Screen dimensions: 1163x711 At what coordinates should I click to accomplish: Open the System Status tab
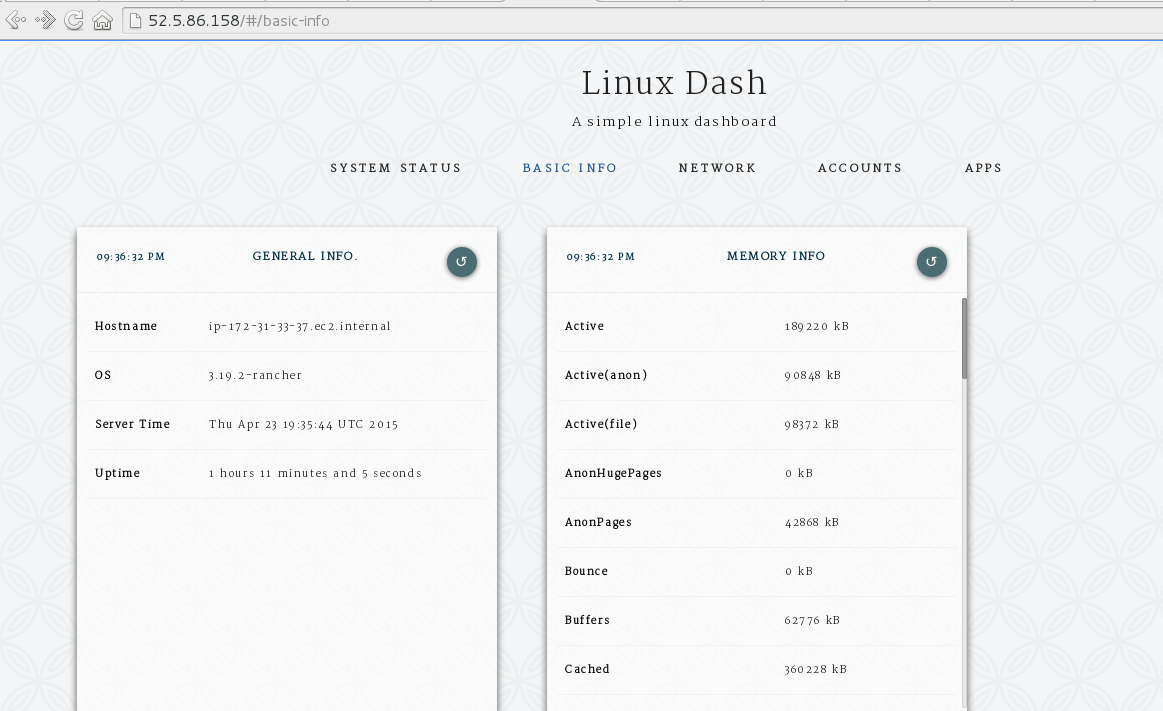tap(396, 168)
